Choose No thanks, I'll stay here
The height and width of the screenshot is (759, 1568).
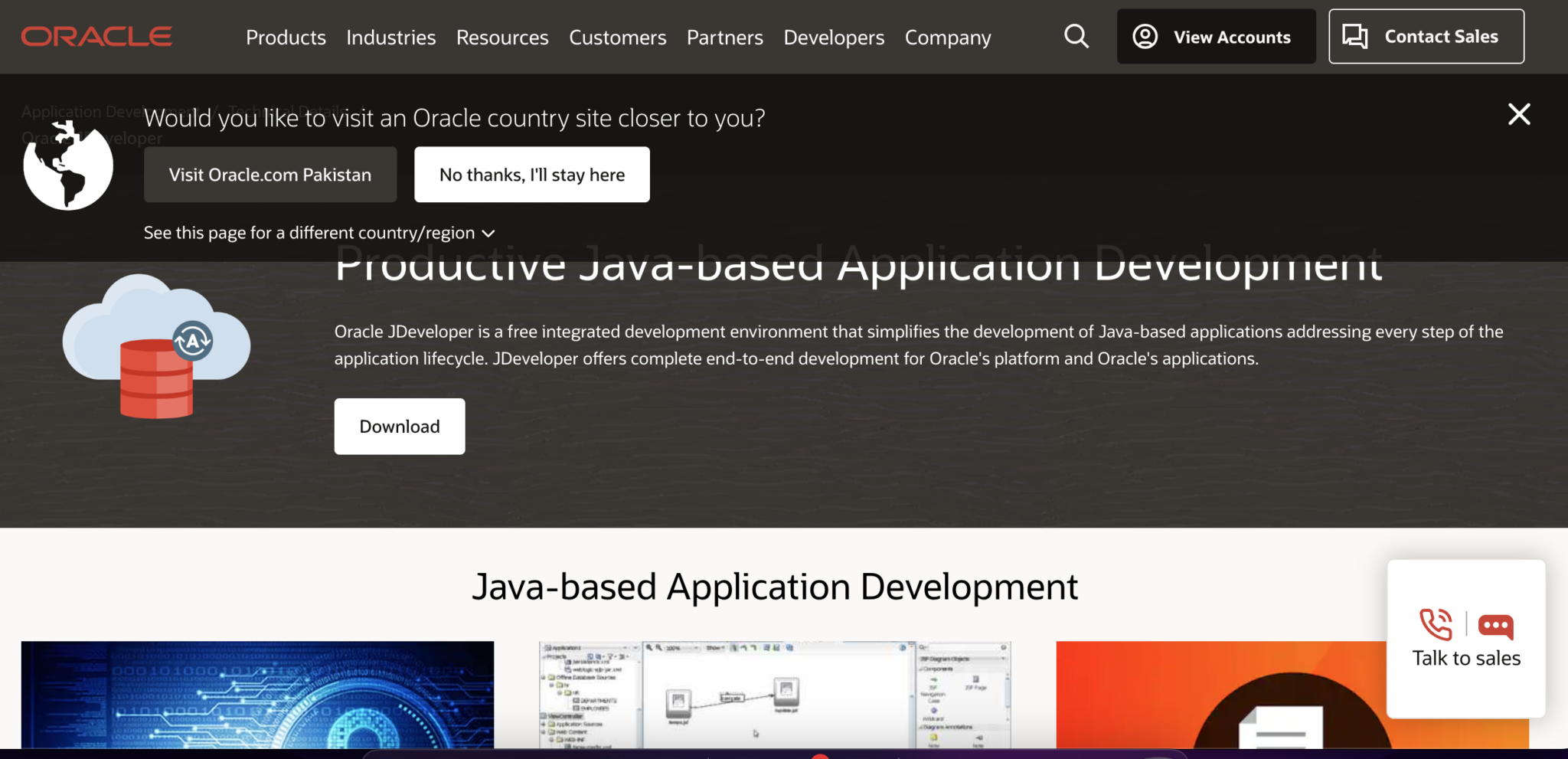[532, 175]
